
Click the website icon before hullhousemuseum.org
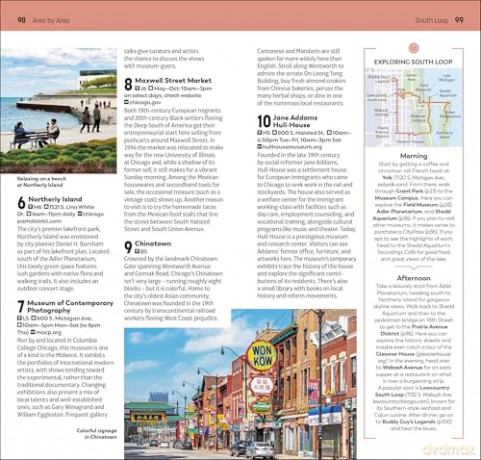(x=259, y=147)
